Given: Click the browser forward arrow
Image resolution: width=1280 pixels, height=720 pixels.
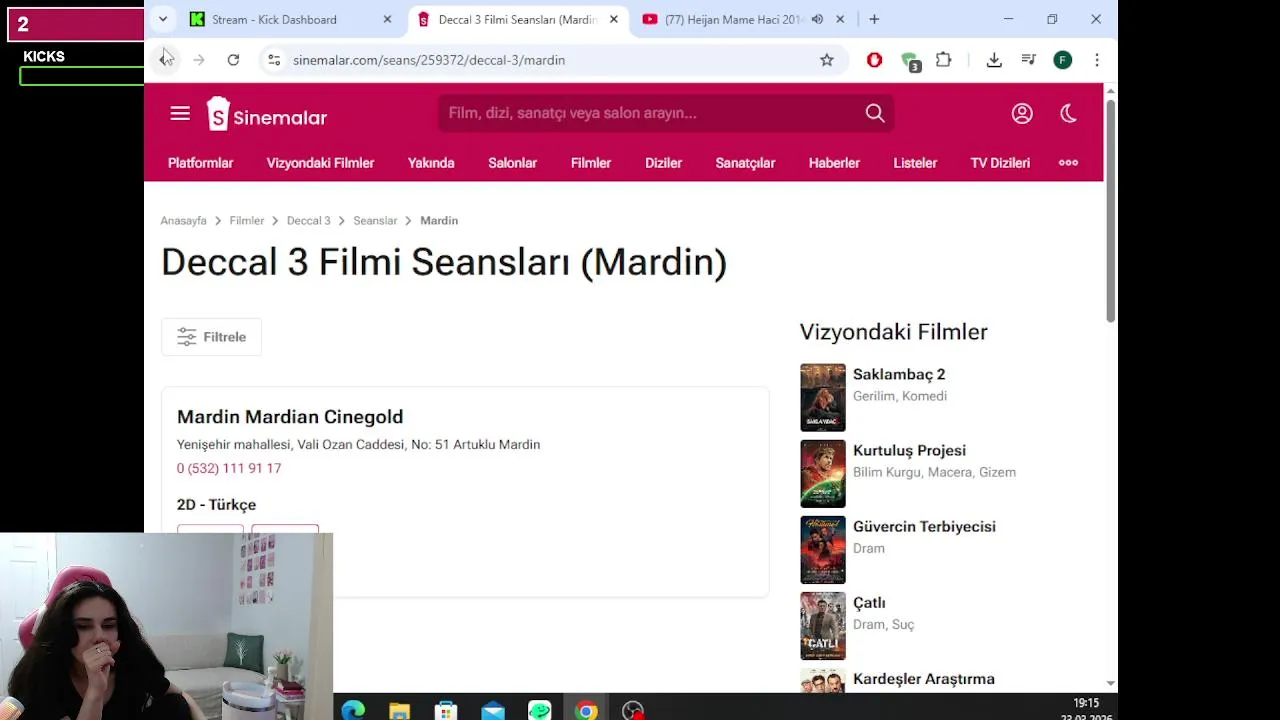Looking at the screenshot, I should 199,60.
